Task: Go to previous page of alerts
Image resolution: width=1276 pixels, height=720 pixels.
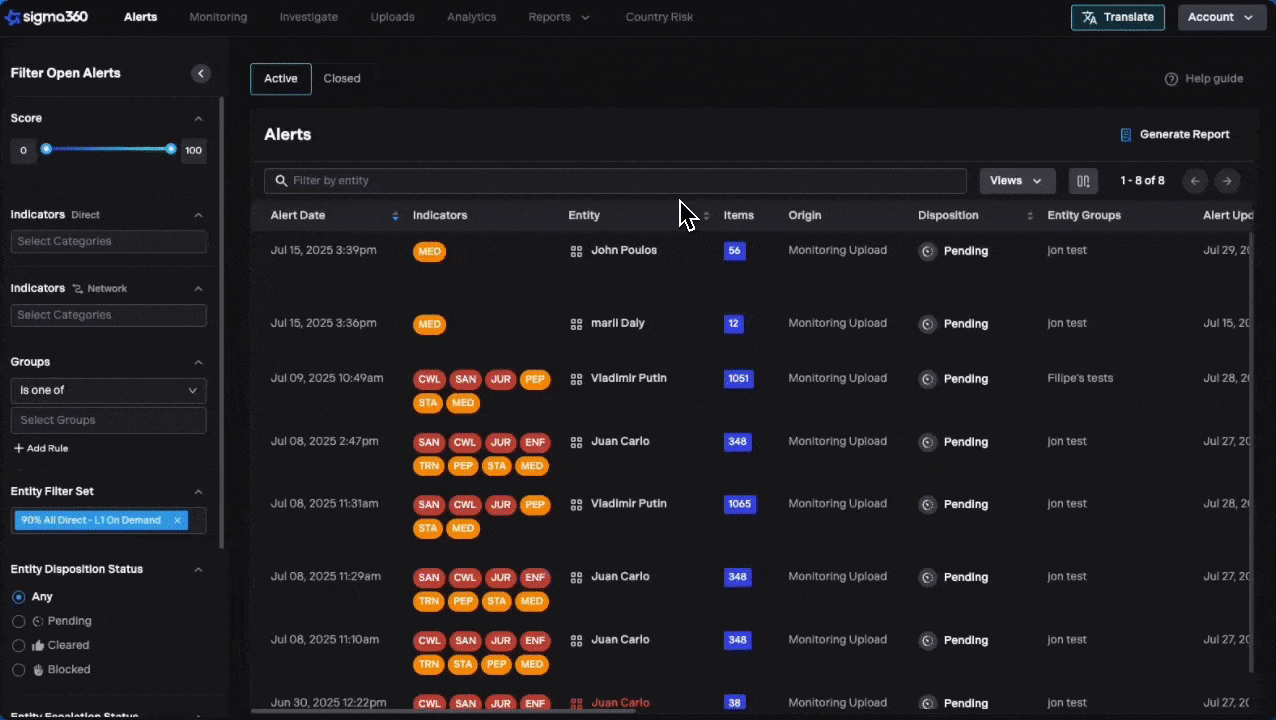Action: 1194,181
